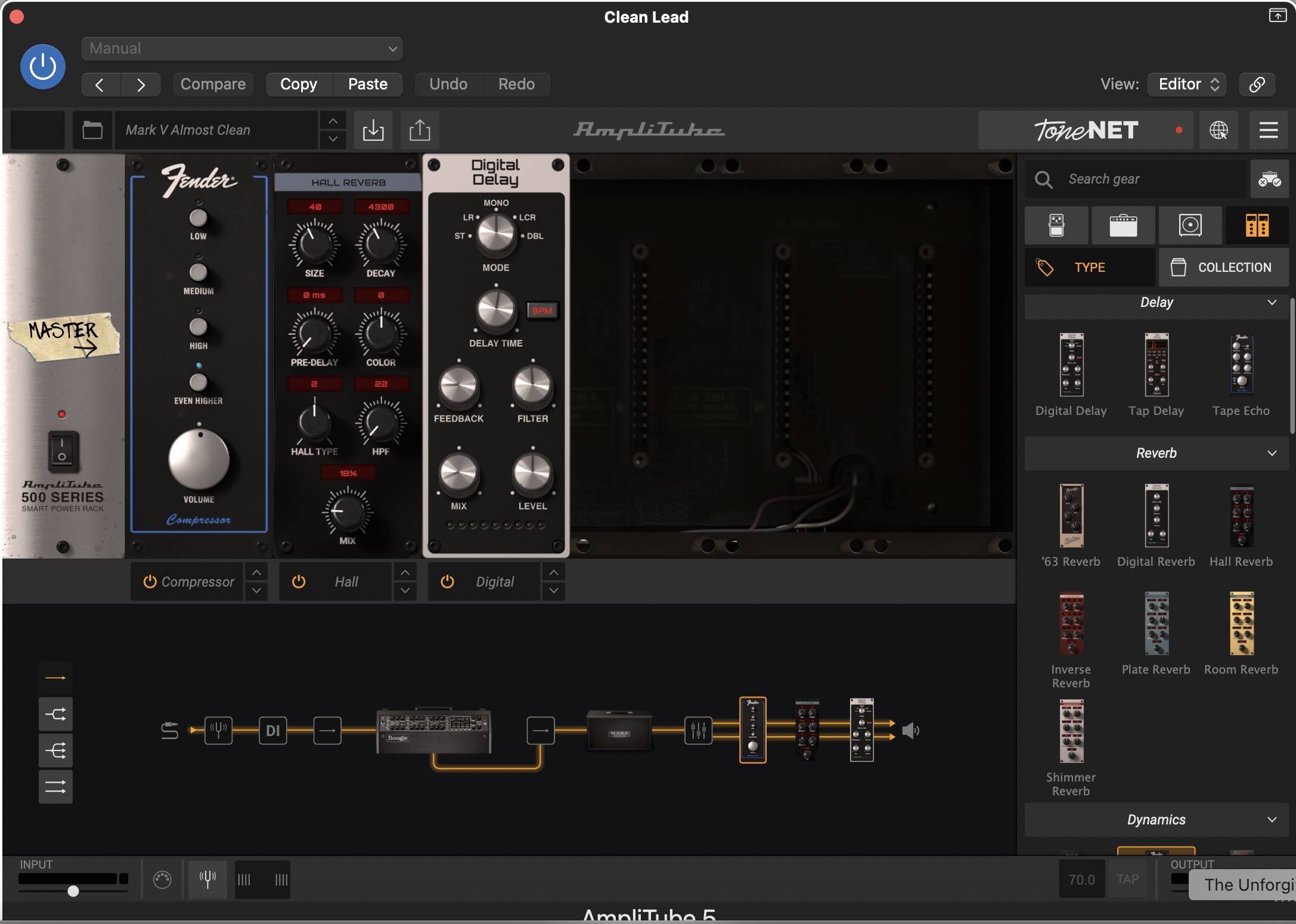
Task: Toggle the Compressor rack slot power
Action: click(x=150, y=582)
